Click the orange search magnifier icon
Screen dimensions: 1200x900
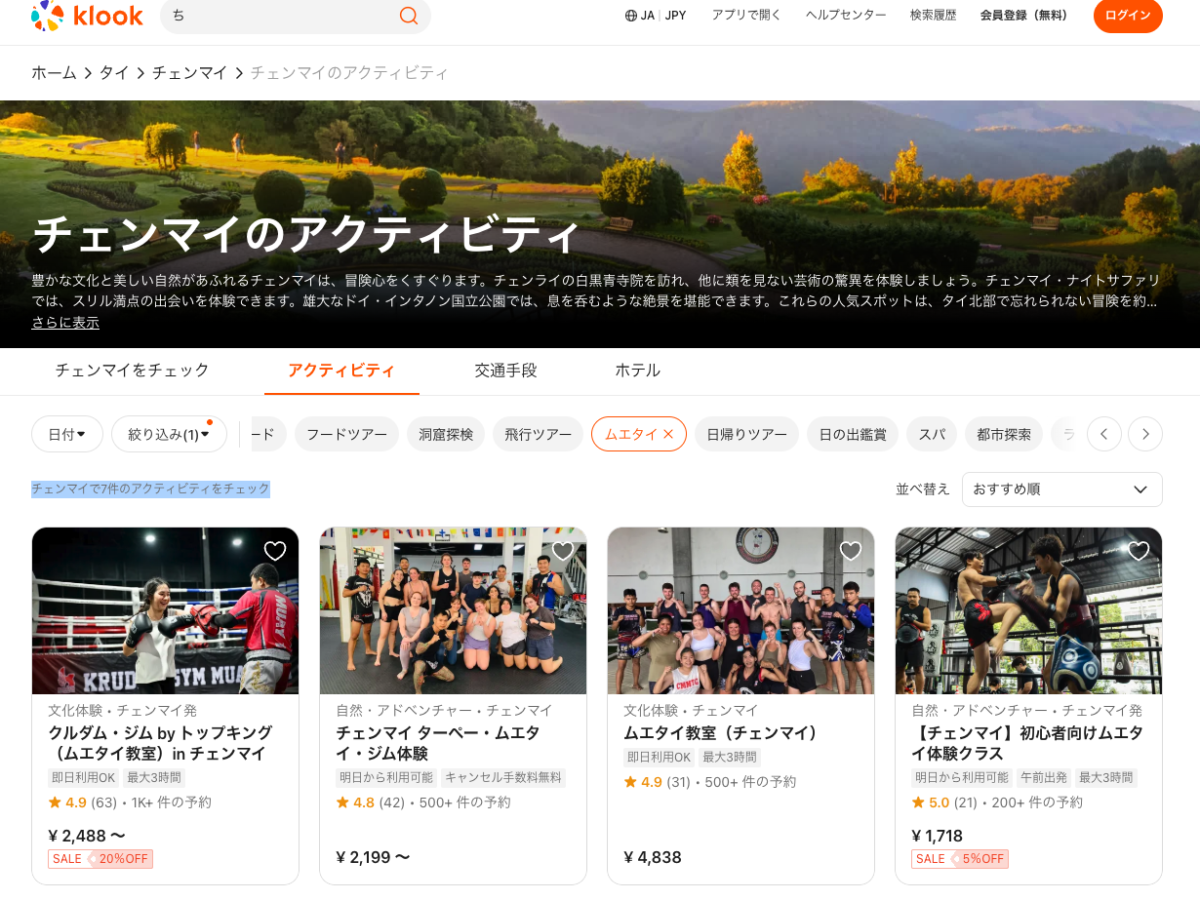408,16
